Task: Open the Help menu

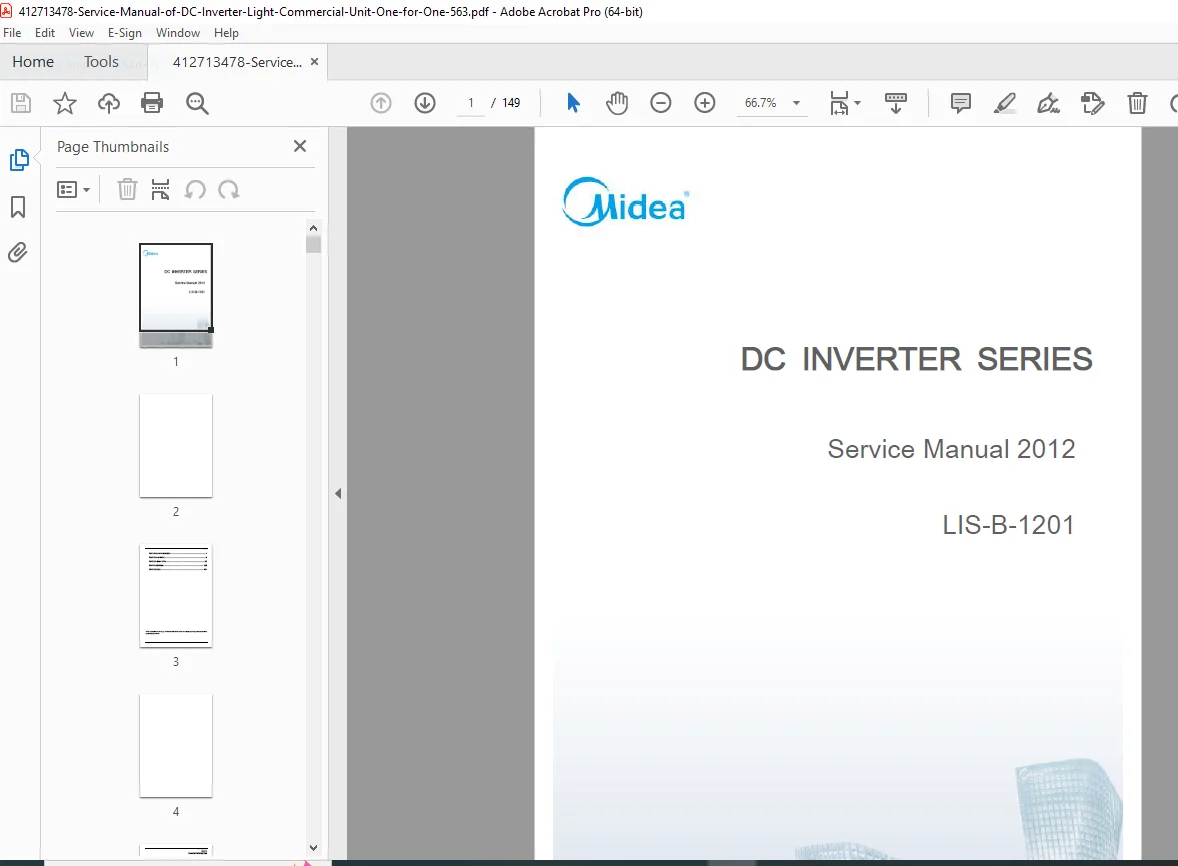Action: (226, 33)
